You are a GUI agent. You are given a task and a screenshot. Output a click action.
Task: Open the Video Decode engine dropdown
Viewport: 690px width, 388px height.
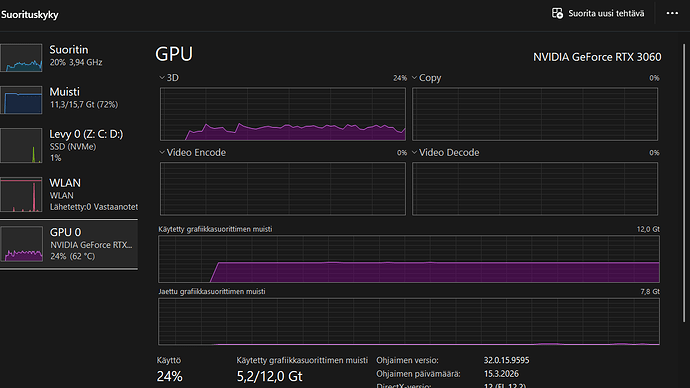pyautogui.click(x=414, y=153)
